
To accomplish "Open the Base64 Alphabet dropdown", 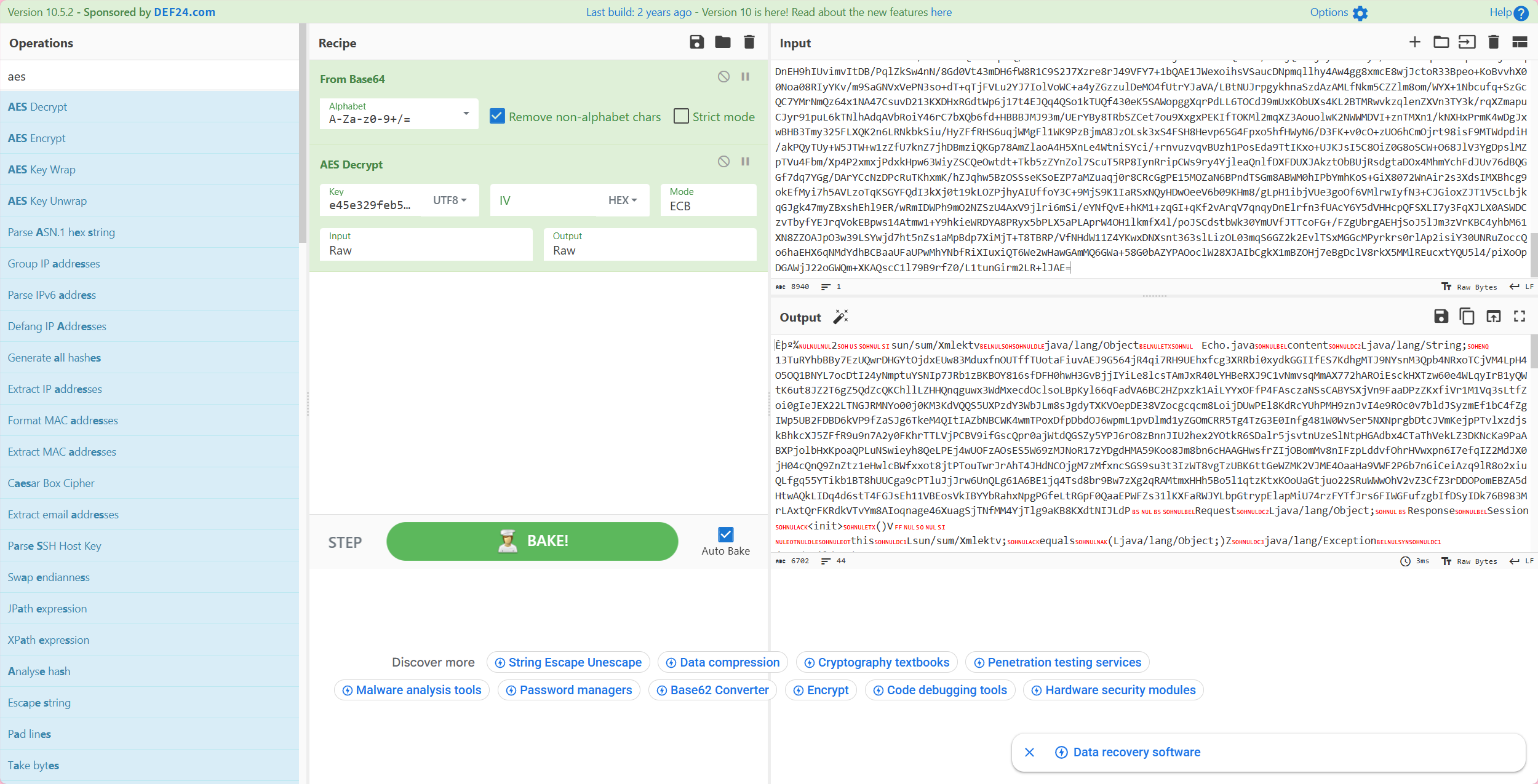I will click(x=466, y=114).
